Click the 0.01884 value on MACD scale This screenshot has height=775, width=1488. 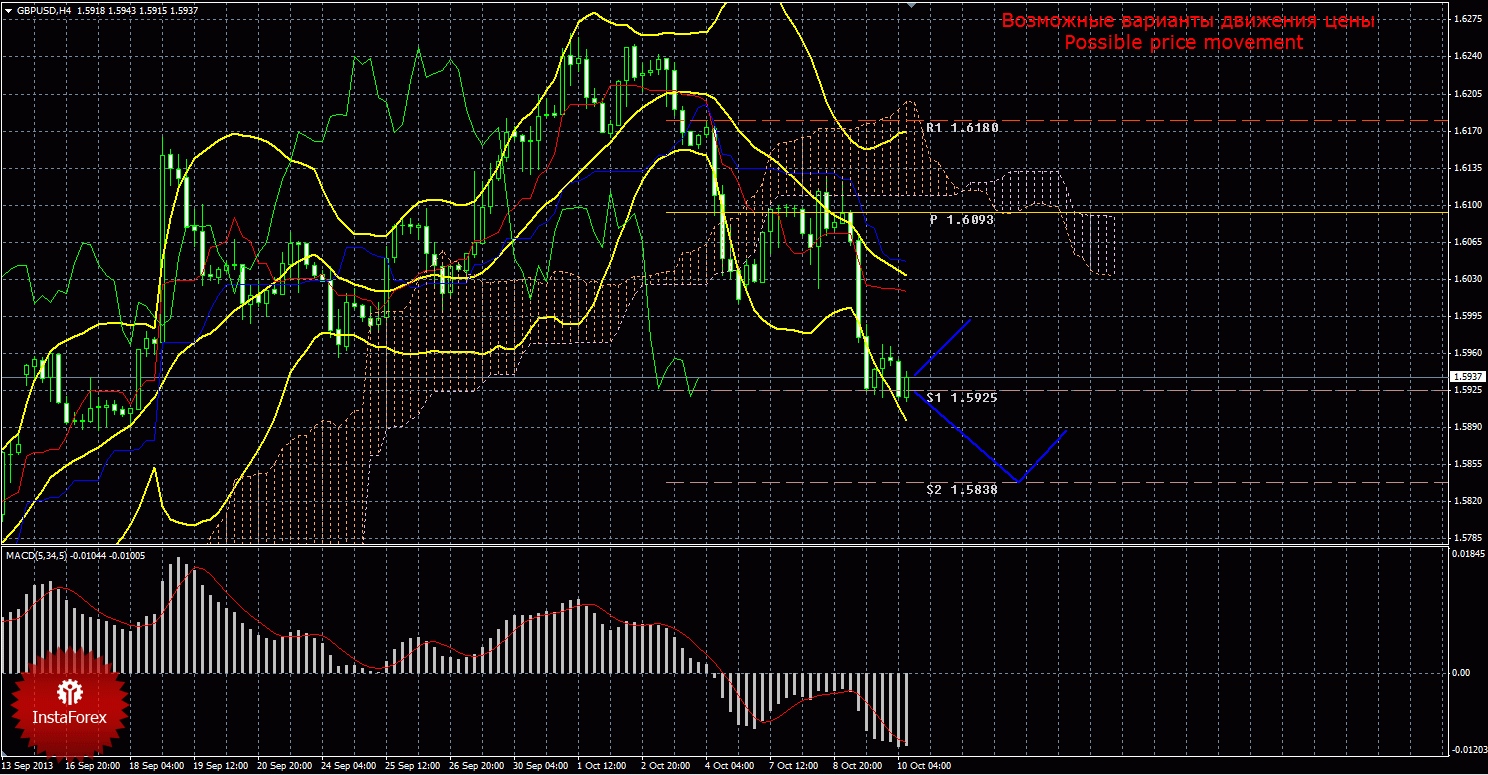[1466, 553]
